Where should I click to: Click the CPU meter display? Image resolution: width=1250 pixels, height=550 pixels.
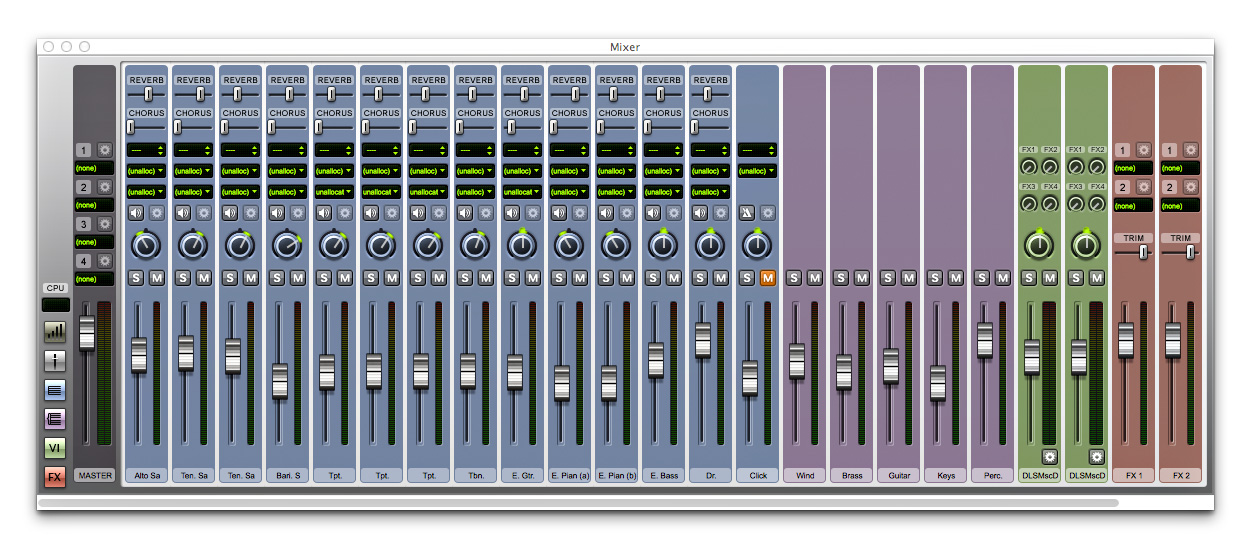pos(55,305)
